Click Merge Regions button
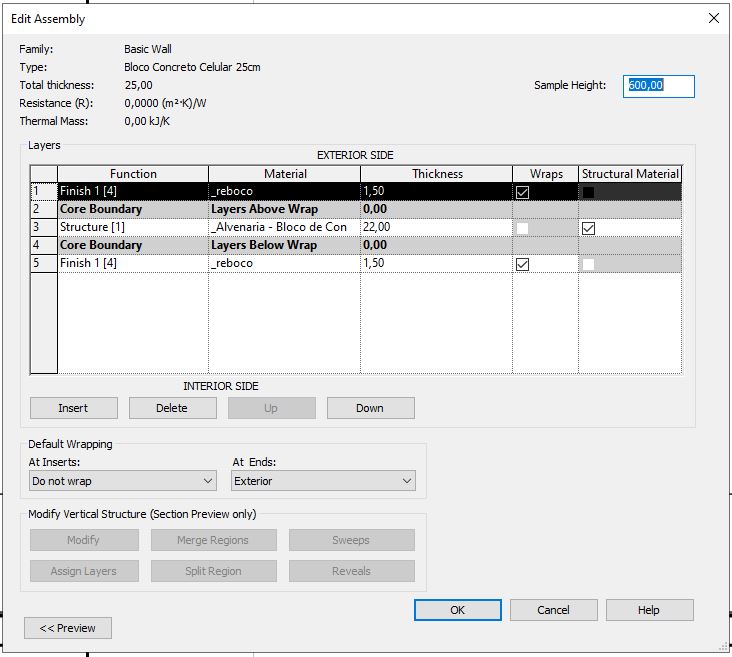 [213, 540]
